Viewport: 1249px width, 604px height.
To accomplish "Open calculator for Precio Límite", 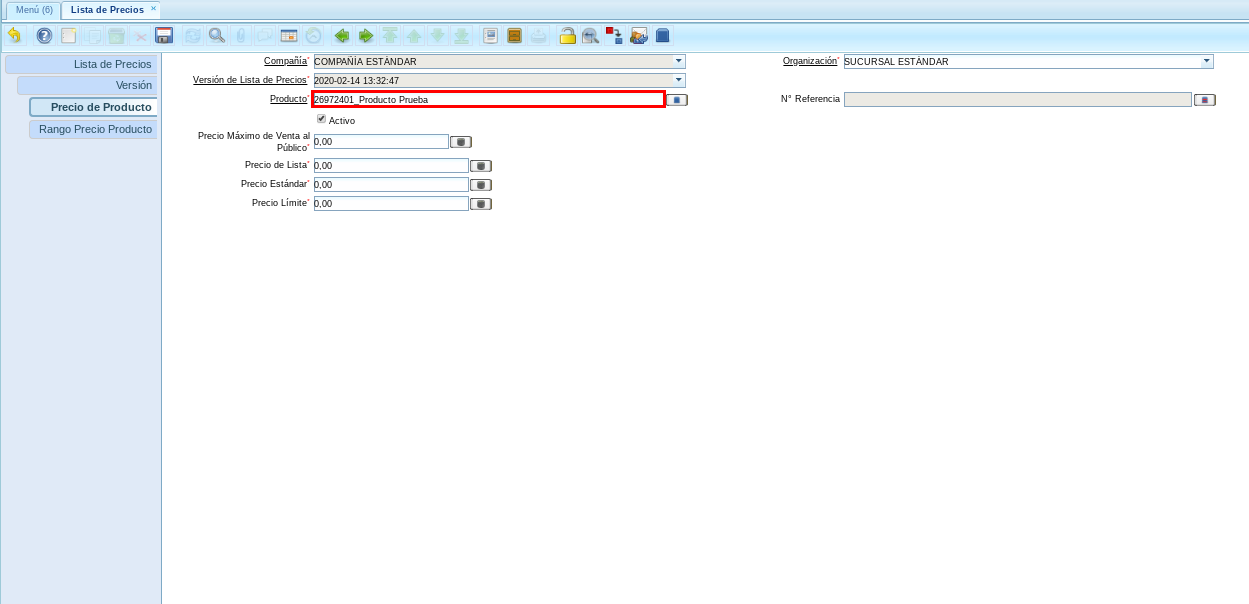I will click(x=481, y=204).
